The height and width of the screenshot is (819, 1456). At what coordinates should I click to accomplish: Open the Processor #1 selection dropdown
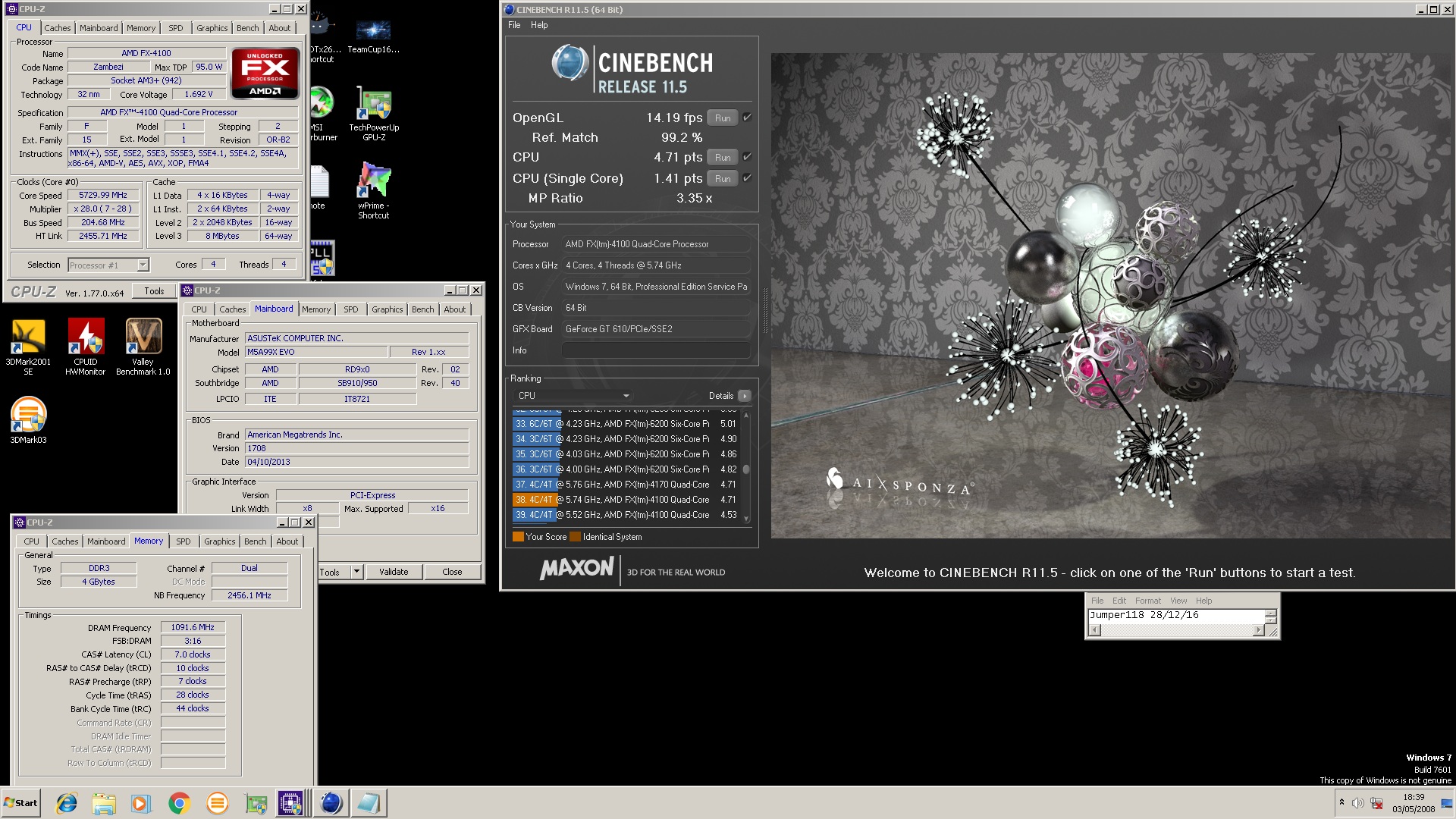108,265
